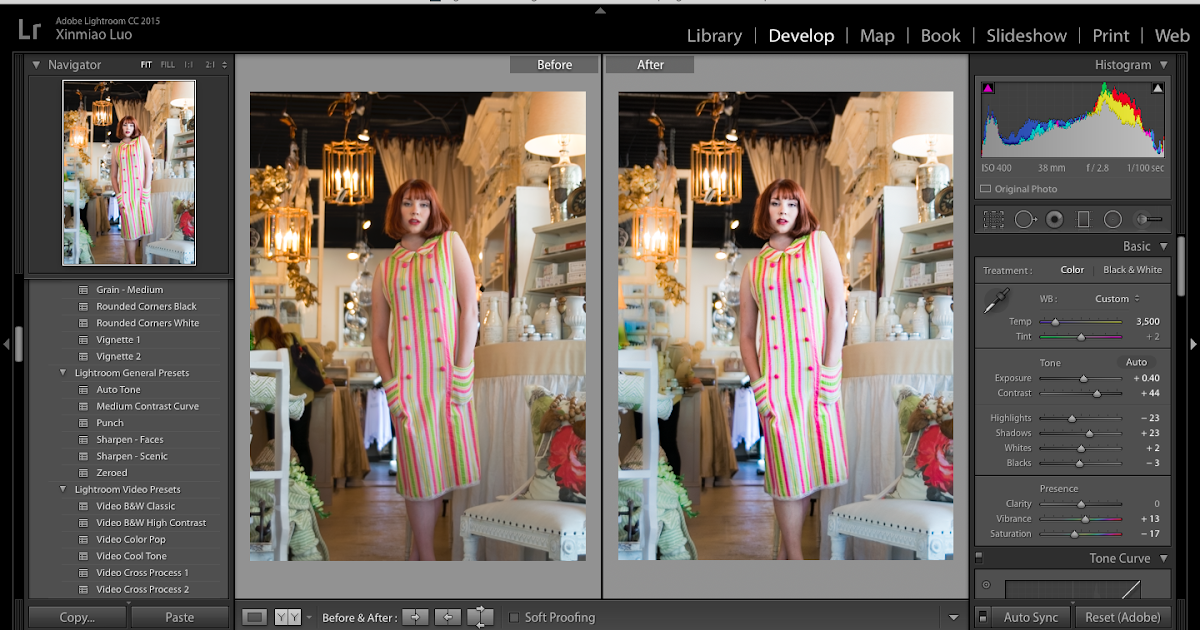Open the Develop module
This screenshot has width=1200, height=630.
pos(801,35)
